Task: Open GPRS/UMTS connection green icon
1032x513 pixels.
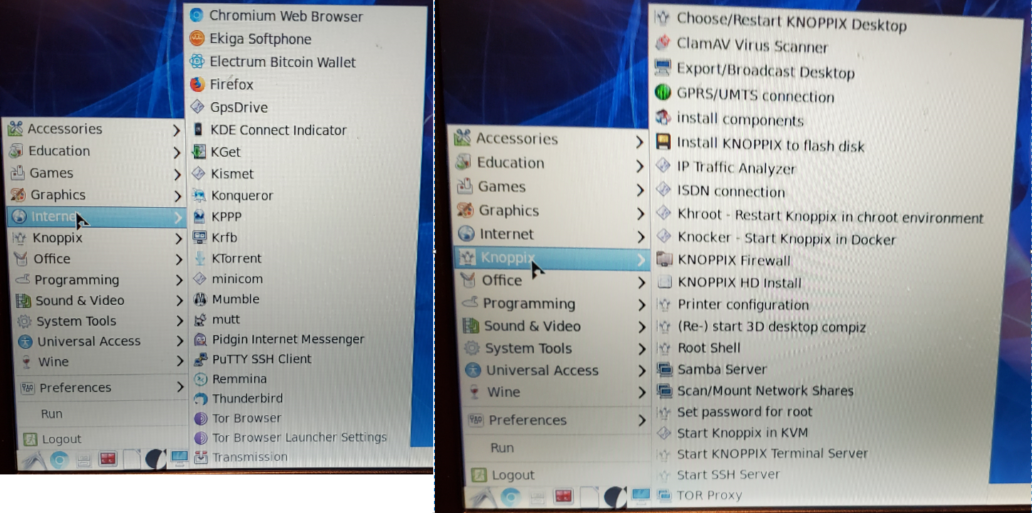Action: pyautogui.click(x=663, y=93)
